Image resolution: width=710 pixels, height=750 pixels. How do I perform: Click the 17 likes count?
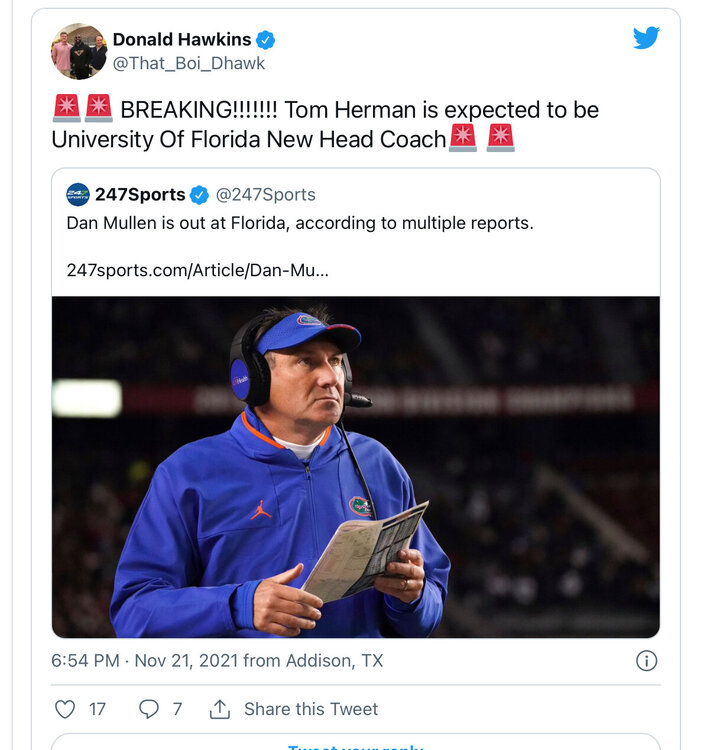(x=97, y=709)
